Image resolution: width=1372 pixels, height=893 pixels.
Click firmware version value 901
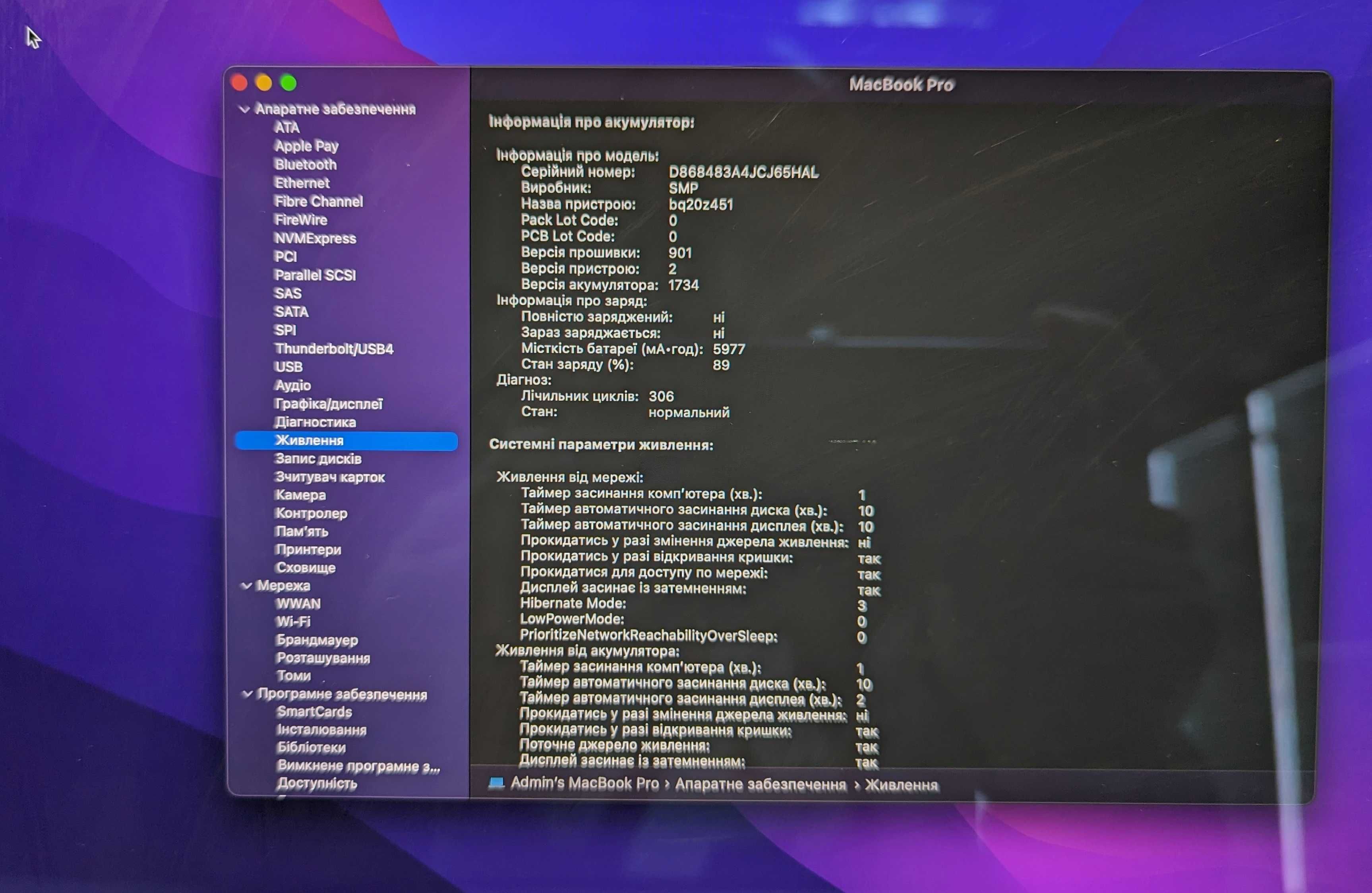click(680, 253)
